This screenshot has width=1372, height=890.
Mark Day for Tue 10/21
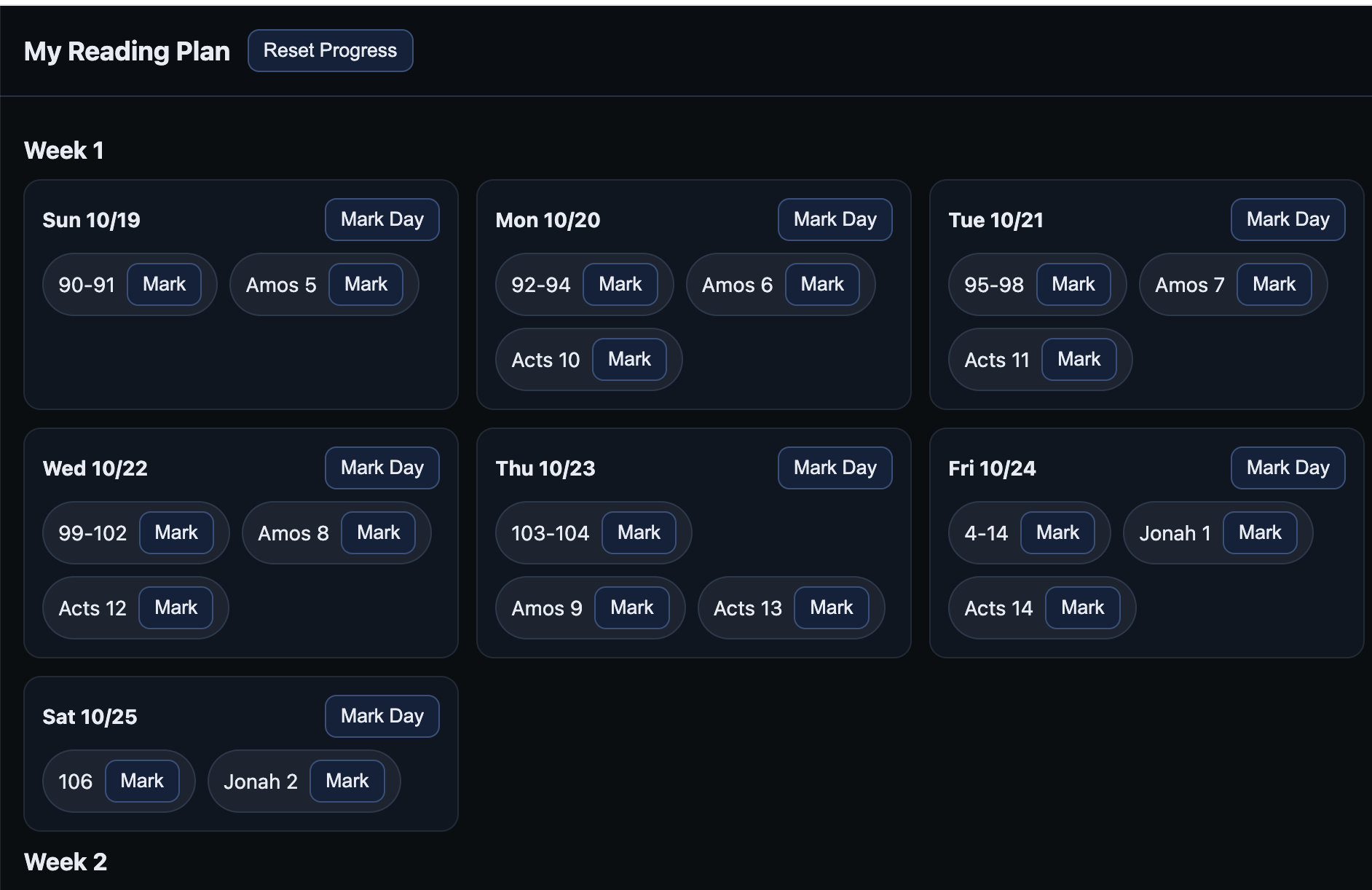[1288, 219]
